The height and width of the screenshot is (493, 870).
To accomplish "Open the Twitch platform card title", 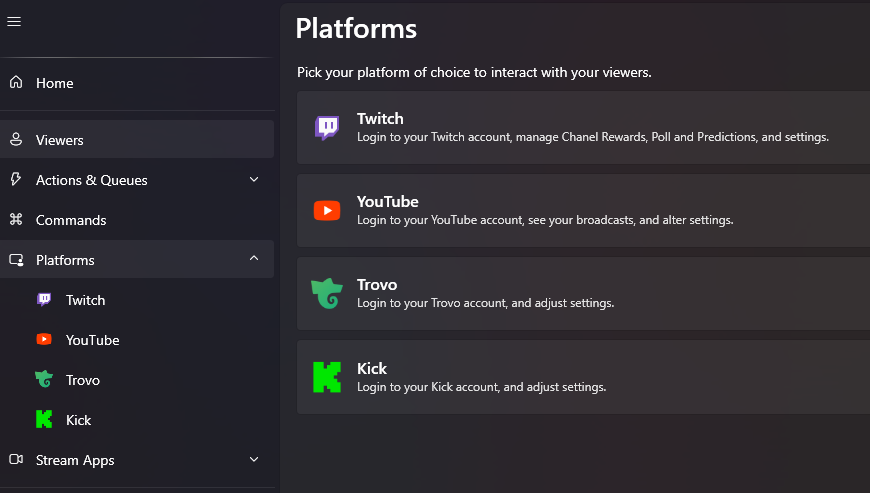I will tap(380, 118).
